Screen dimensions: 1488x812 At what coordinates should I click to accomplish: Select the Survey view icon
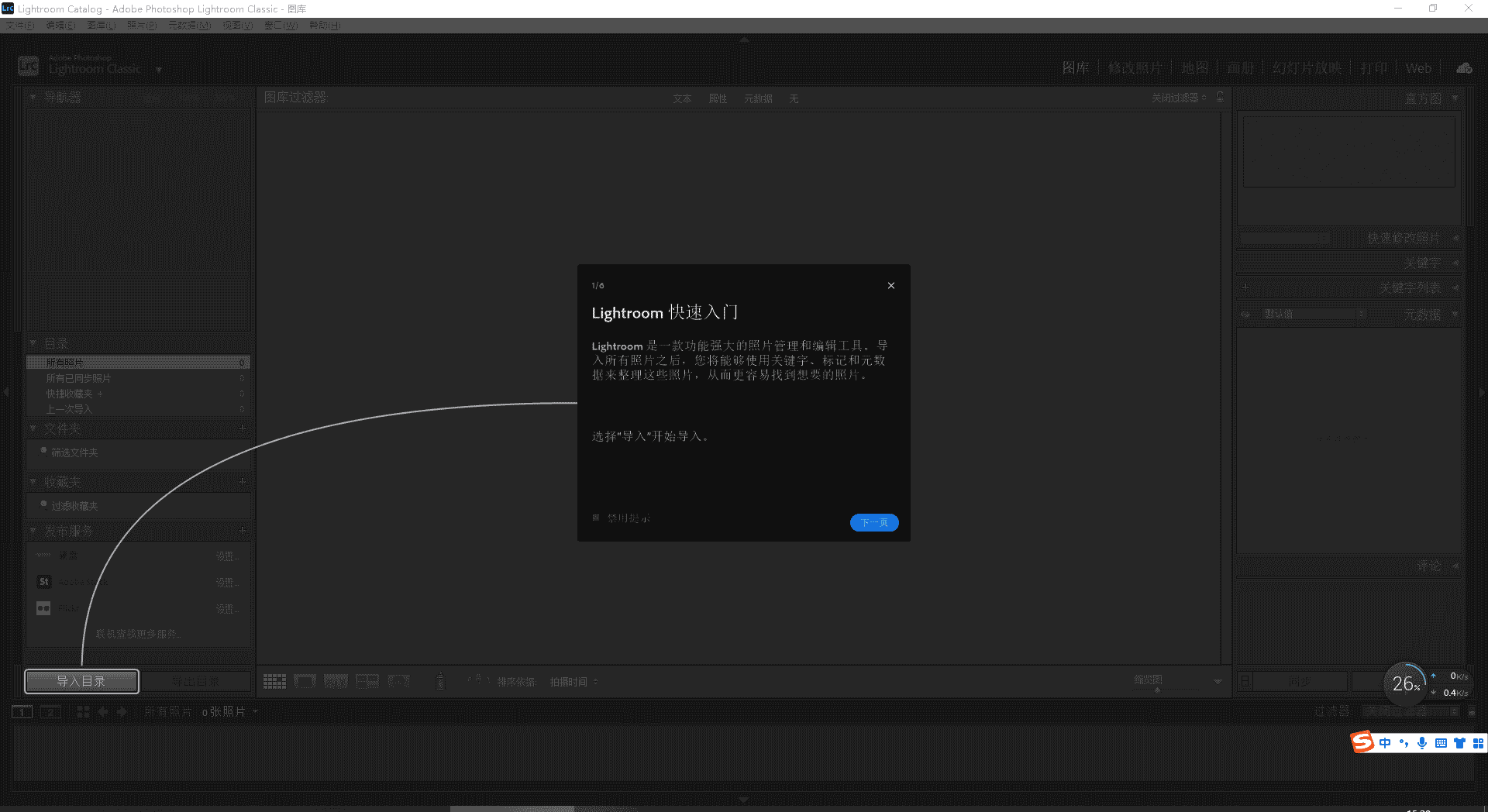tap(367, 682)
